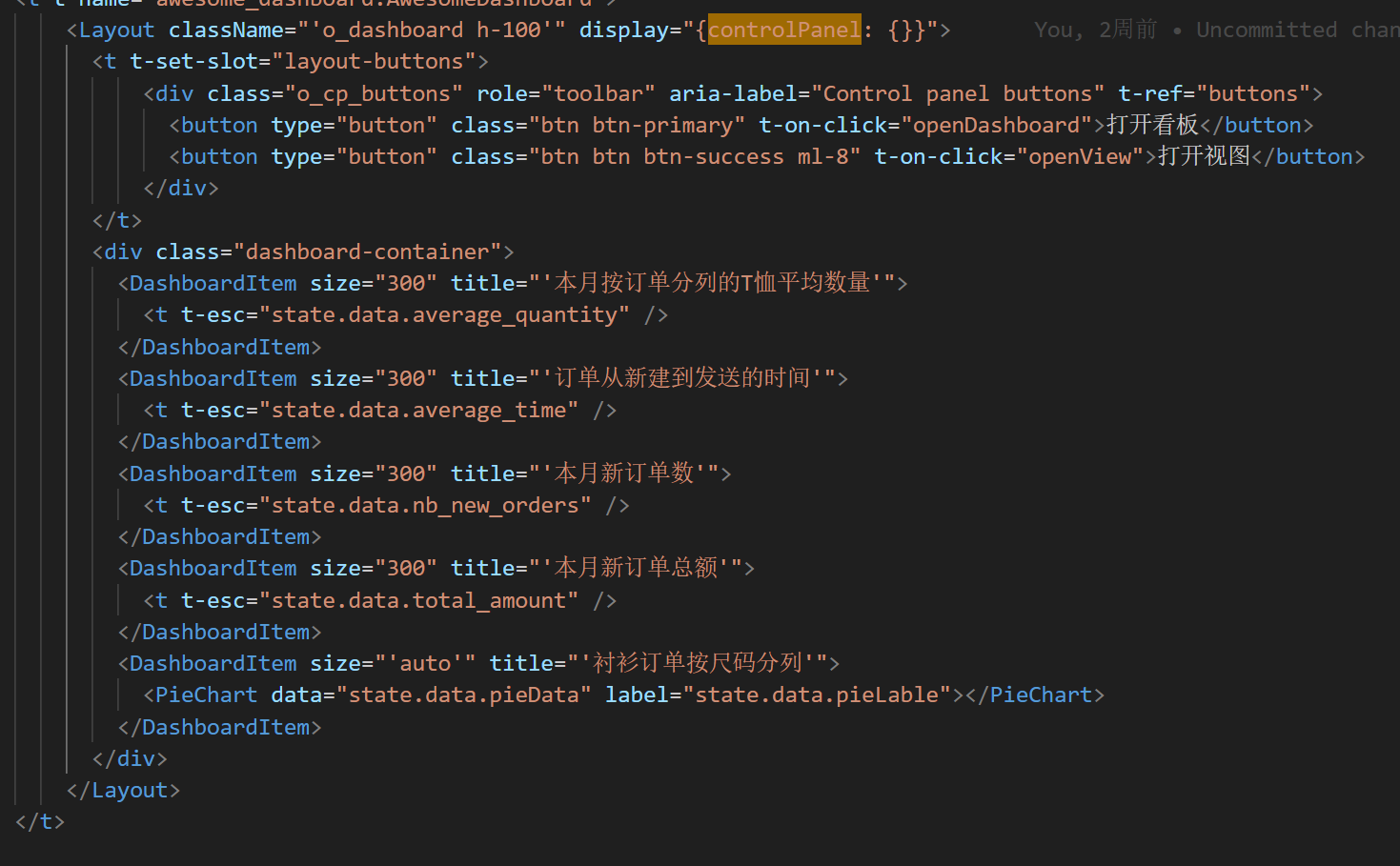Place cursor on openDashboard click handler
This screenshot has width=1400, height=866.
tap(997, 125)
